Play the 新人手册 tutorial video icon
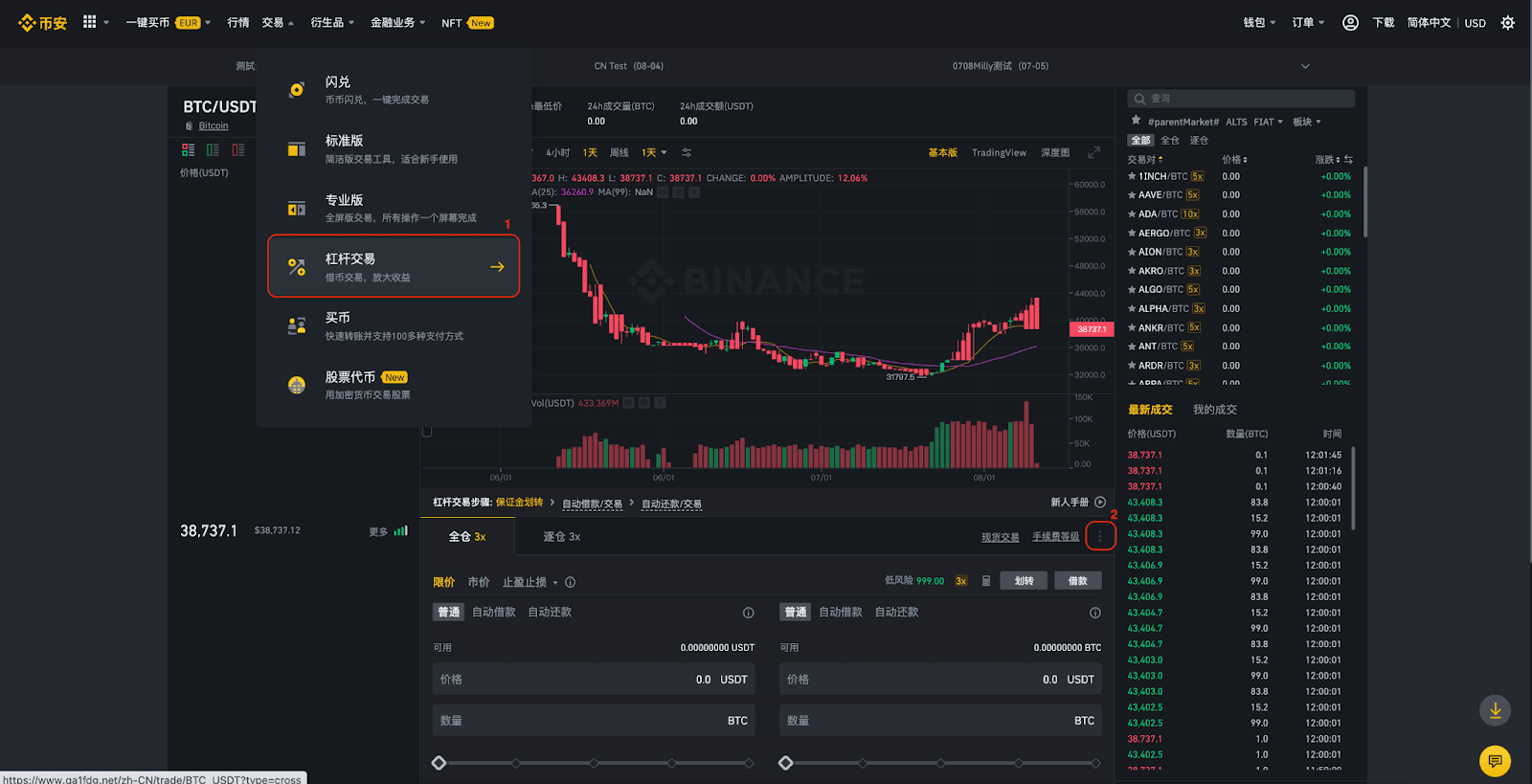This screenshot has width=1532, height=784. (1100, 503)
